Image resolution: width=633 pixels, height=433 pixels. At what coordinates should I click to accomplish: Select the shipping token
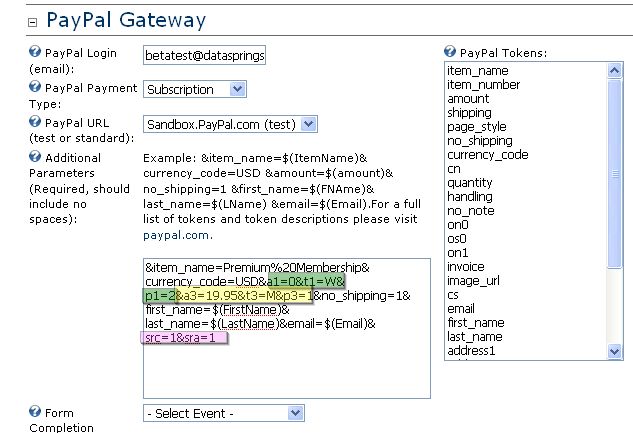[x=469, y=113]
